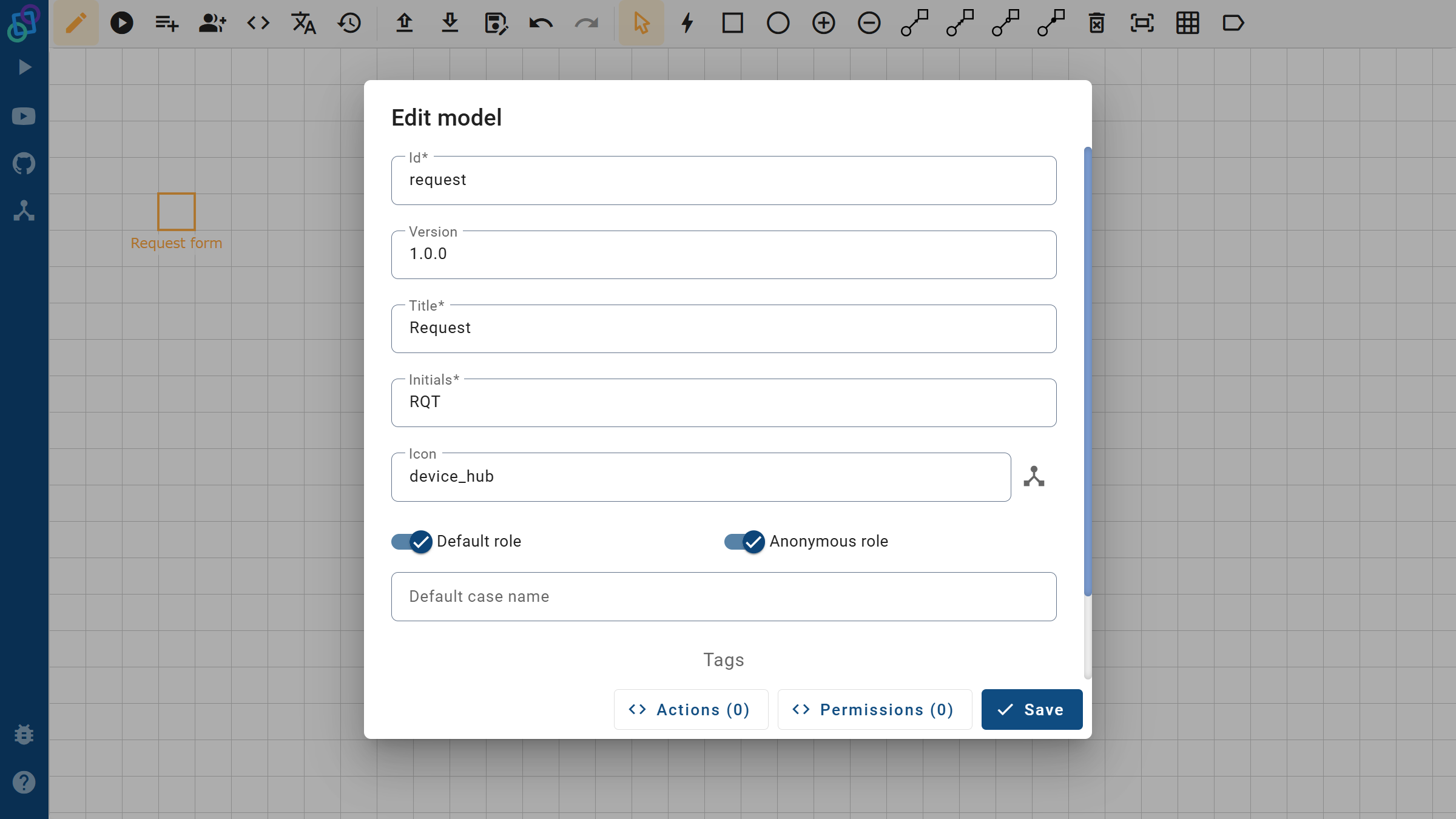Open the translations tool
This screenshot has height=819, width=1456.
tap(303, 23)
